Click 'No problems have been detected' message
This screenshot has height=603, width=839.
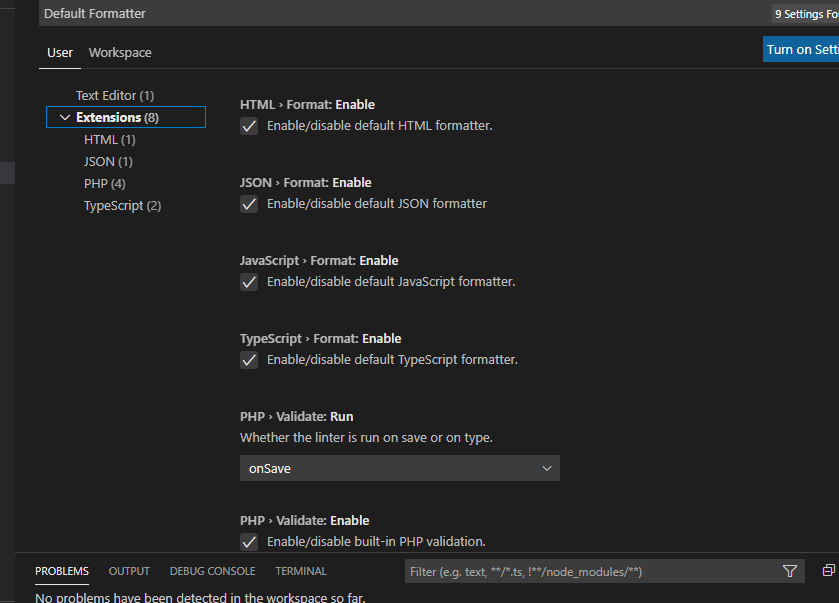point(200,597)
